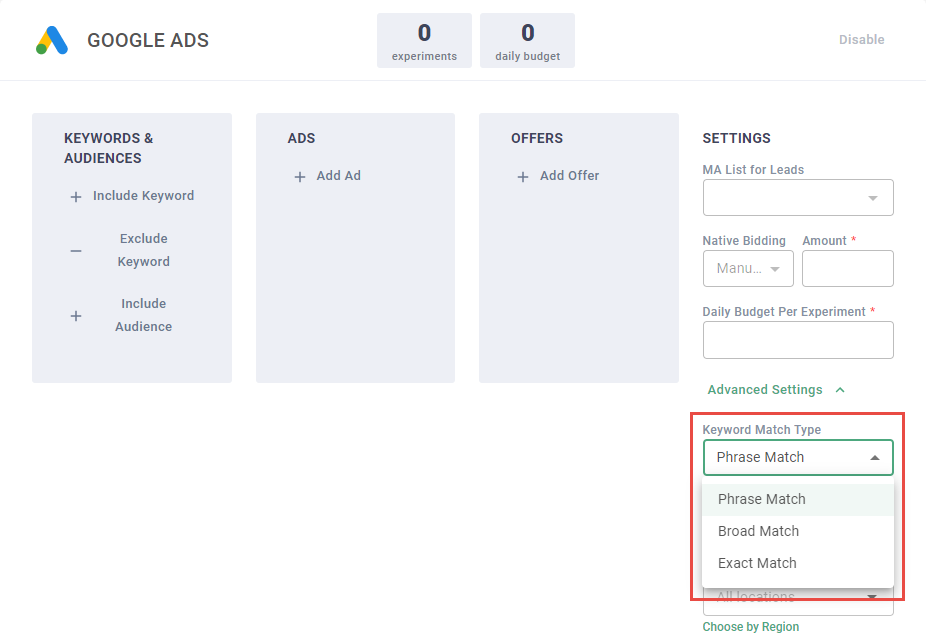Click the plus icon beside Include Audience
This screenshot has width=926, height=640.
pyautogui.click(x=76, y=316)
